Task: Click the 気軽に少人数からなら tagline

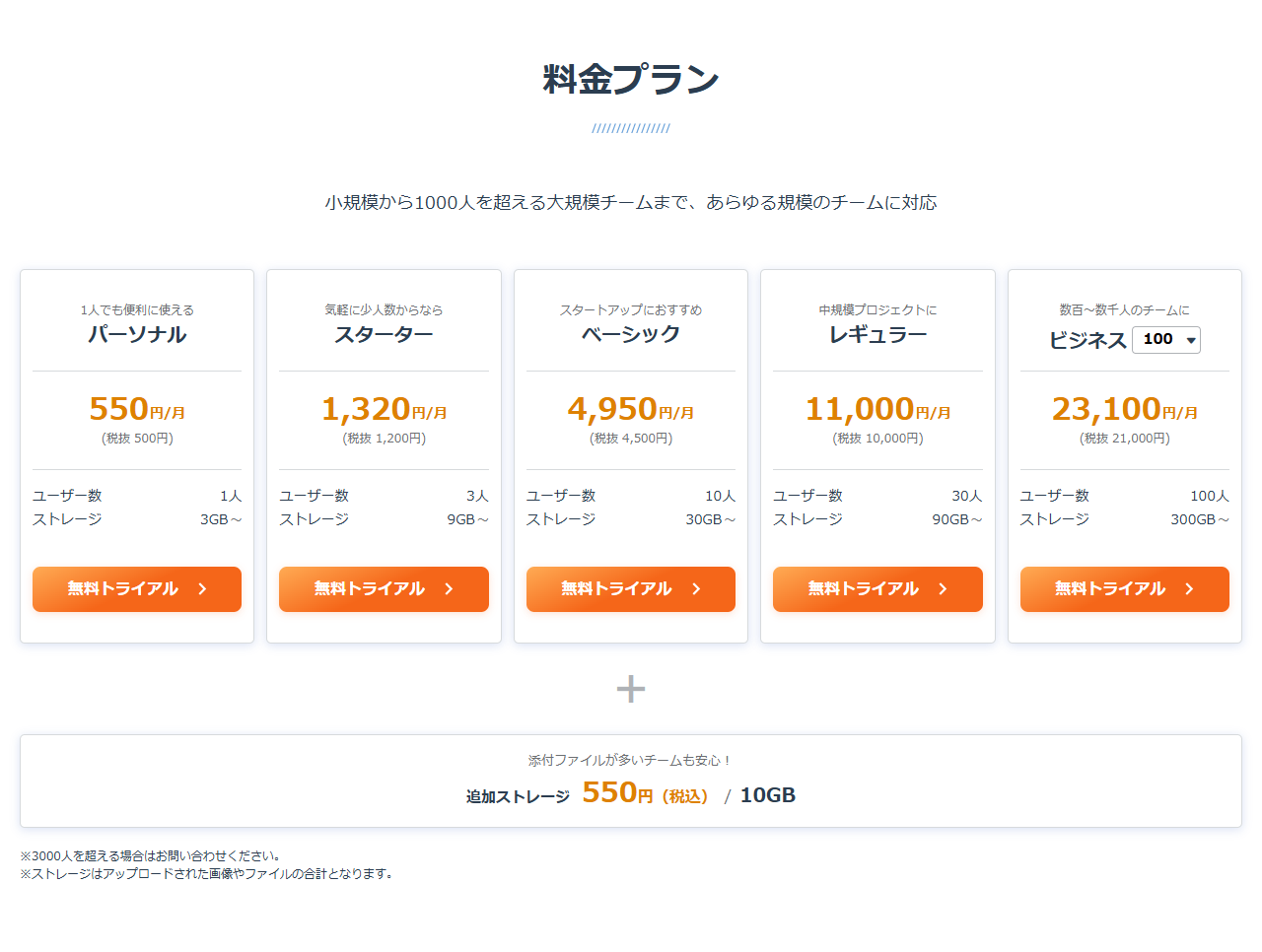Action: 384,309
